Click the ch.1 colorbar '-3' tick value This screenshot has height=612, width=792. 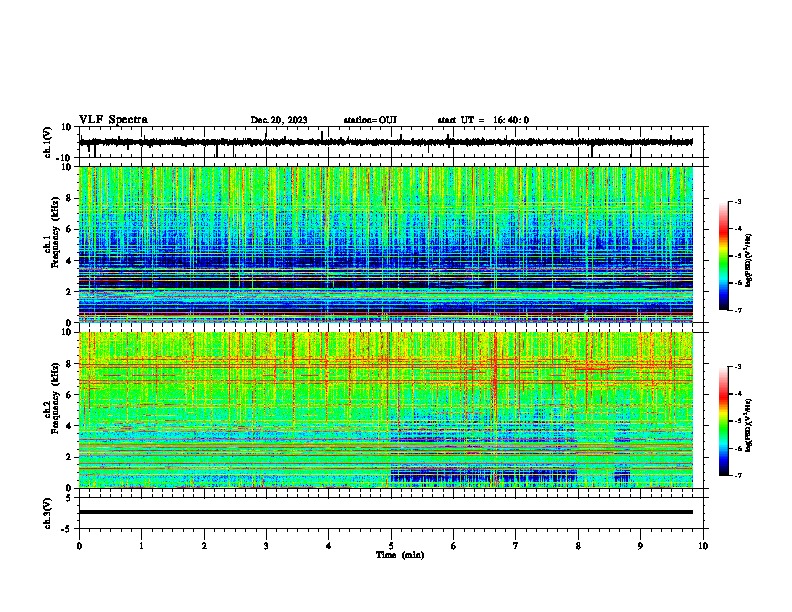[x=737, y=202]
